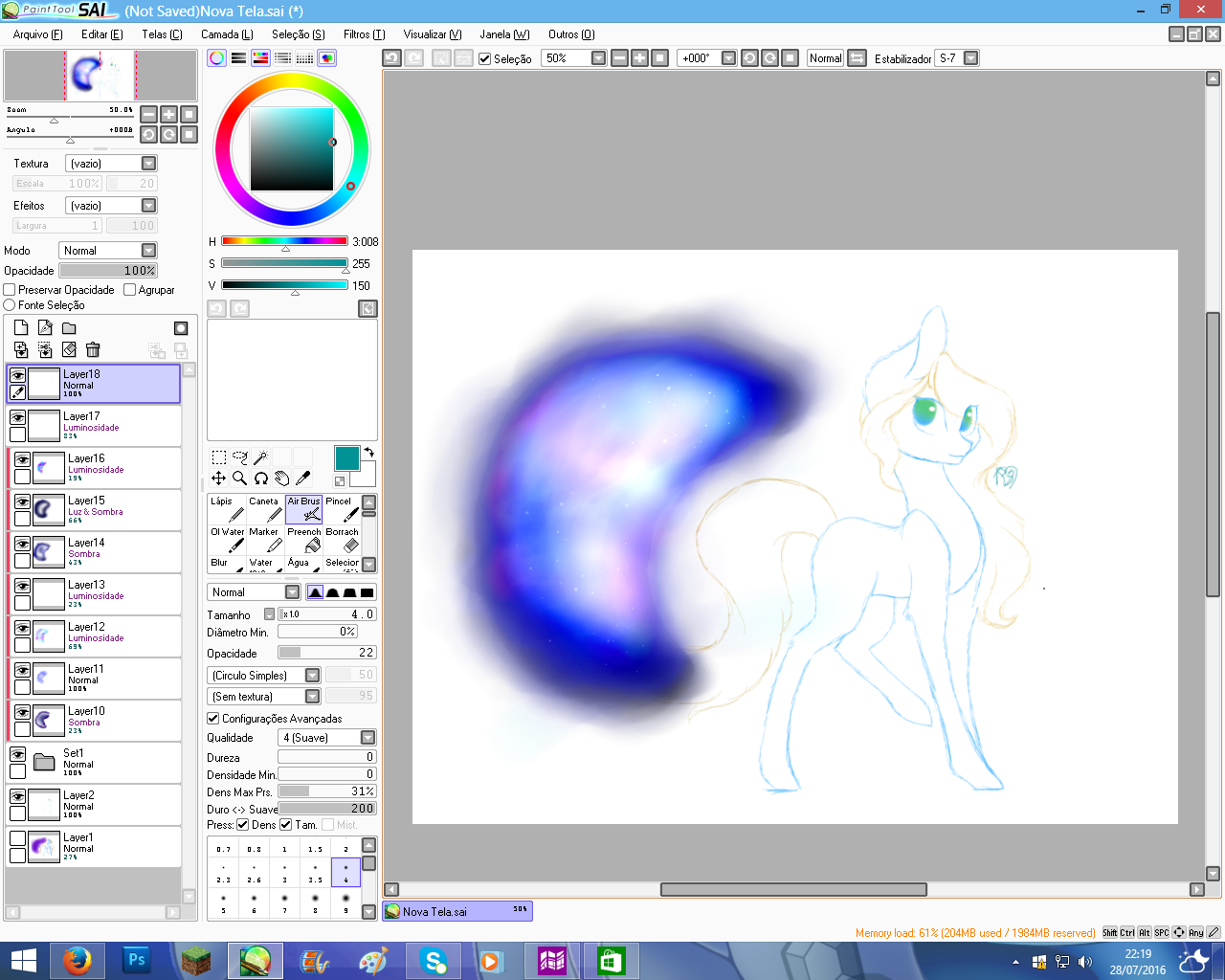Choose the Caneta pen brush
The image size is (1225, 980).
(265, 509)
